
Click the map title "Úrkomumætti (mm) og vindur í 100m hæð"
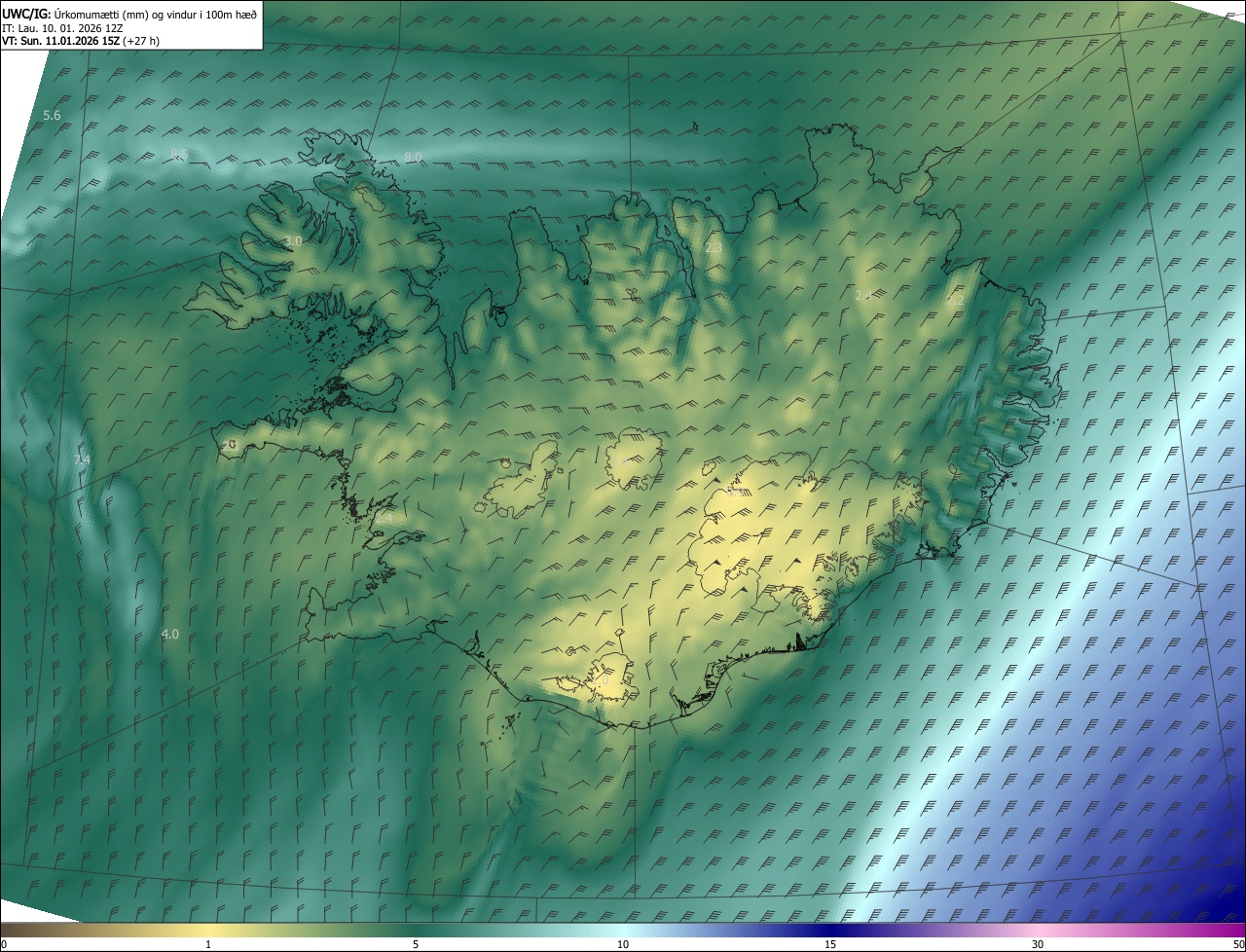point(155,13)
